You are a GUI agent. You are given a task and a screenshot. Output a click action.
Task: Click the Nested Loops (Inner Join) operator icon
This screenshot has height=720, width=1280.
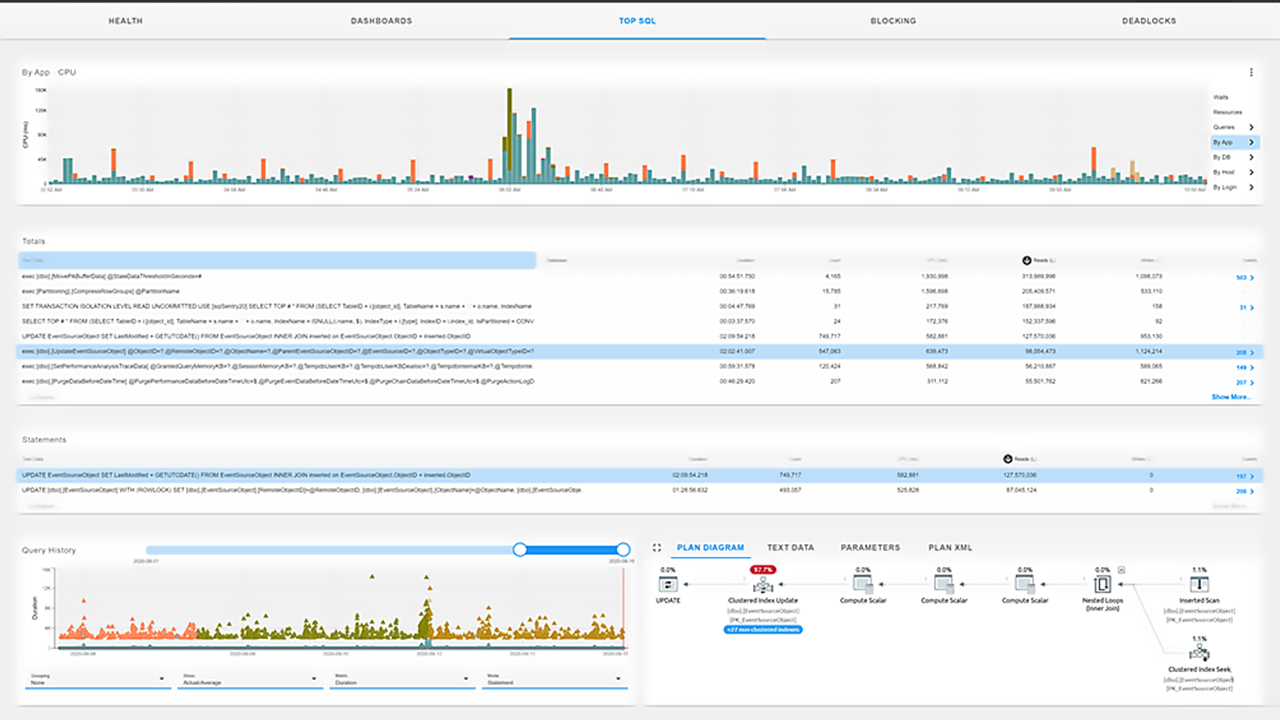[1102, 584]
